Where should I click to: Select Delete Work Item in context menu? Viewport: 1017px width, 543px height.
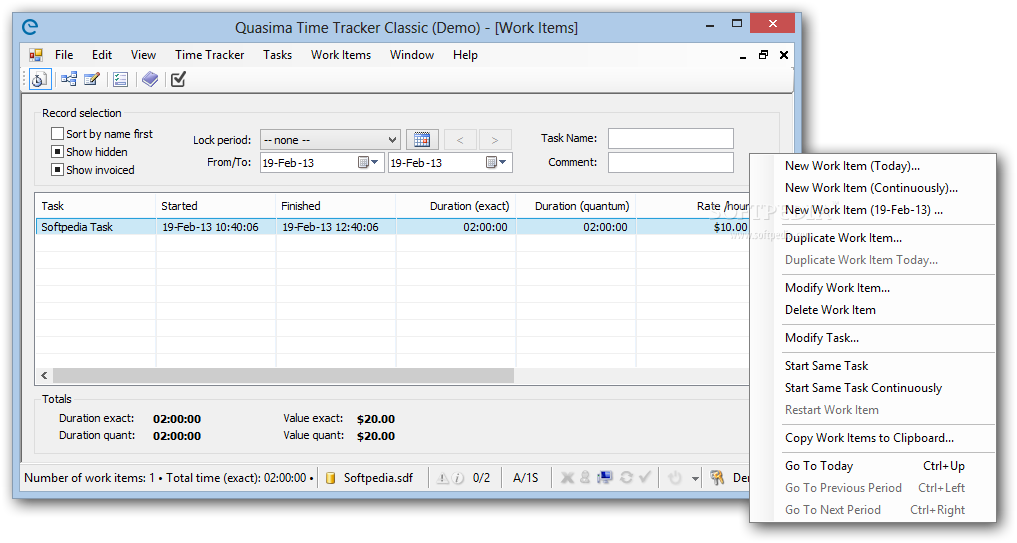click(872, 310)
